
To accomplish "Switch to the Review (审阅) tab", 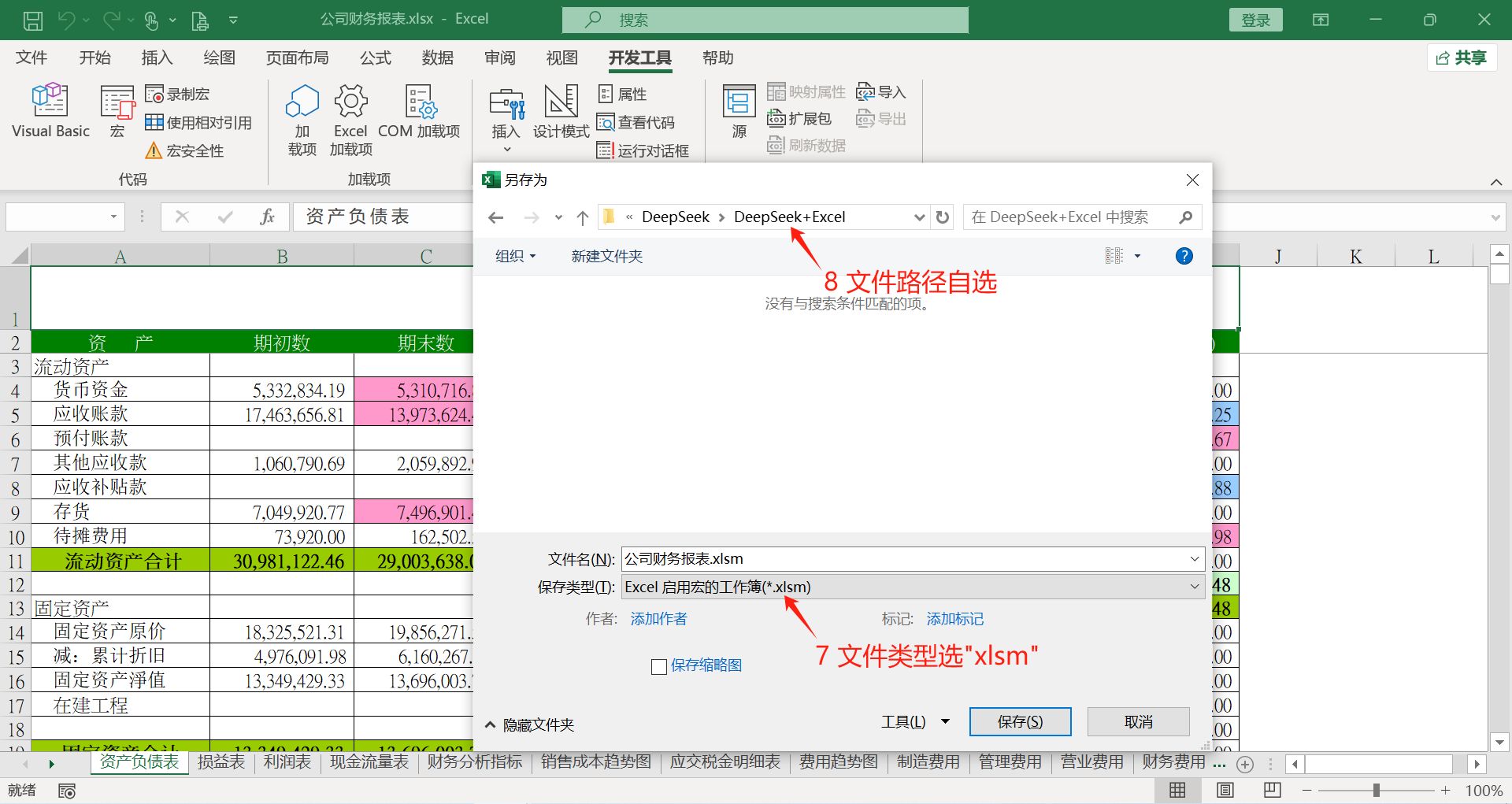I will coord(500,57).
